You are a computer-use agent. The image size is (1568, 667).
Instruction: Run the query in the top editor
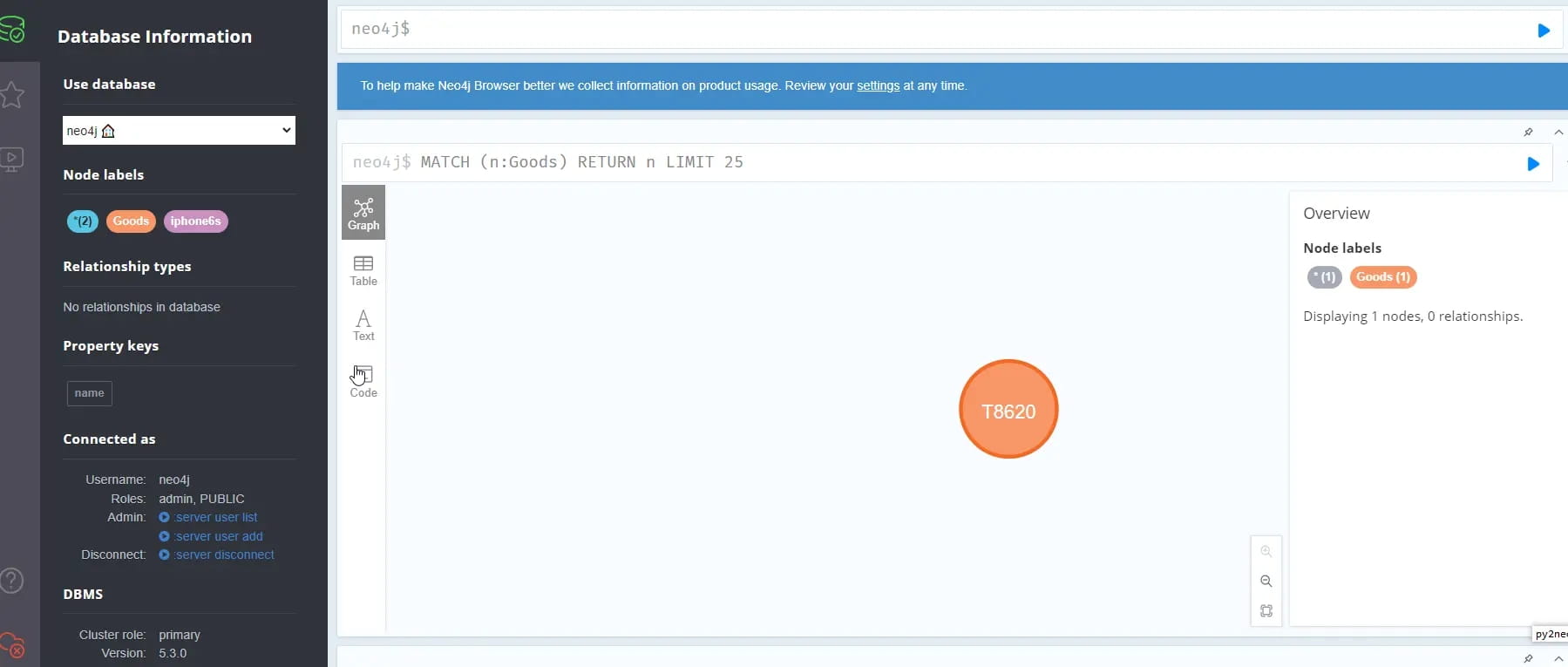[x=1544, y=31]
